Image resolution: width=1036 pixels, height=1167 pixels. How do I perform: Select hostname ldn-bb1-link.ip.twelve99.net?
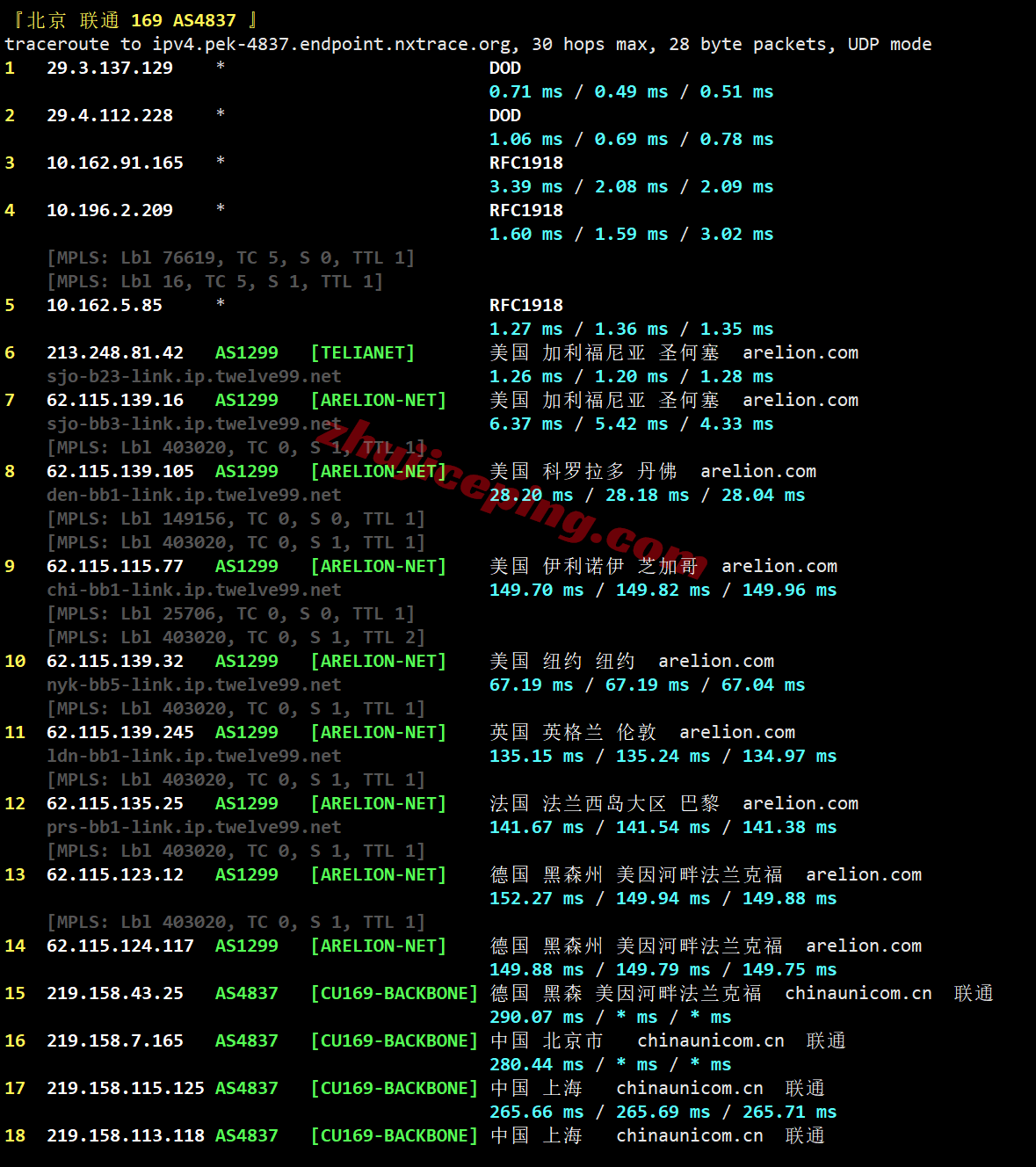193,756
